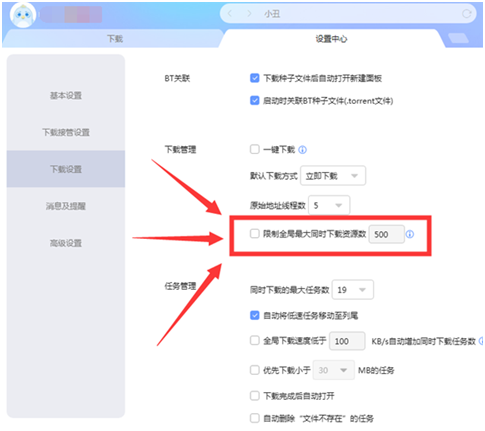Open 同时下载的最大任务数 dropdown showing 19
The height and width of the screenshot is (431, 485).
point(353,290)
